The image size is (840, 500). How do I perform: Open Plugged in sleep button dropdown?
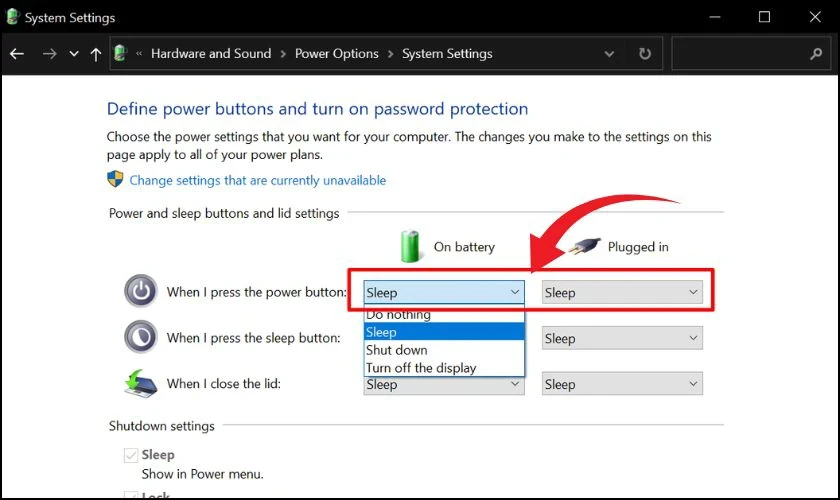(622, 338)
